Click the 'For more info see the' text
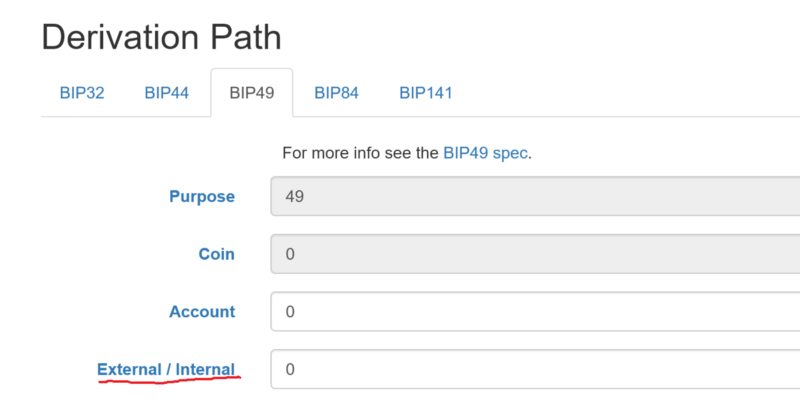The width and height of the screenshot is (800, 406). 361,153
